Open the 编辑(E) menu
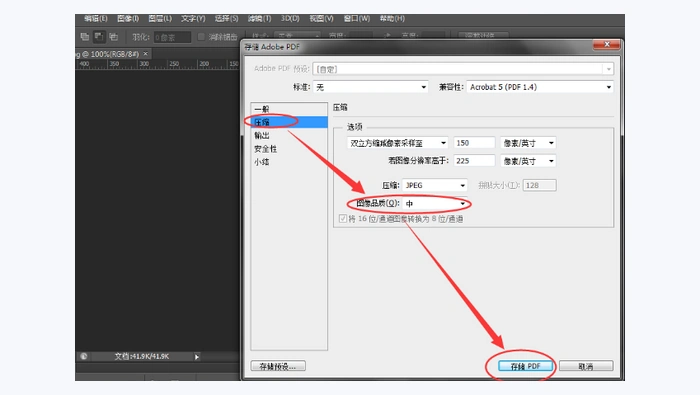Viewport: 700px width, 395px height. click(96, 18)
